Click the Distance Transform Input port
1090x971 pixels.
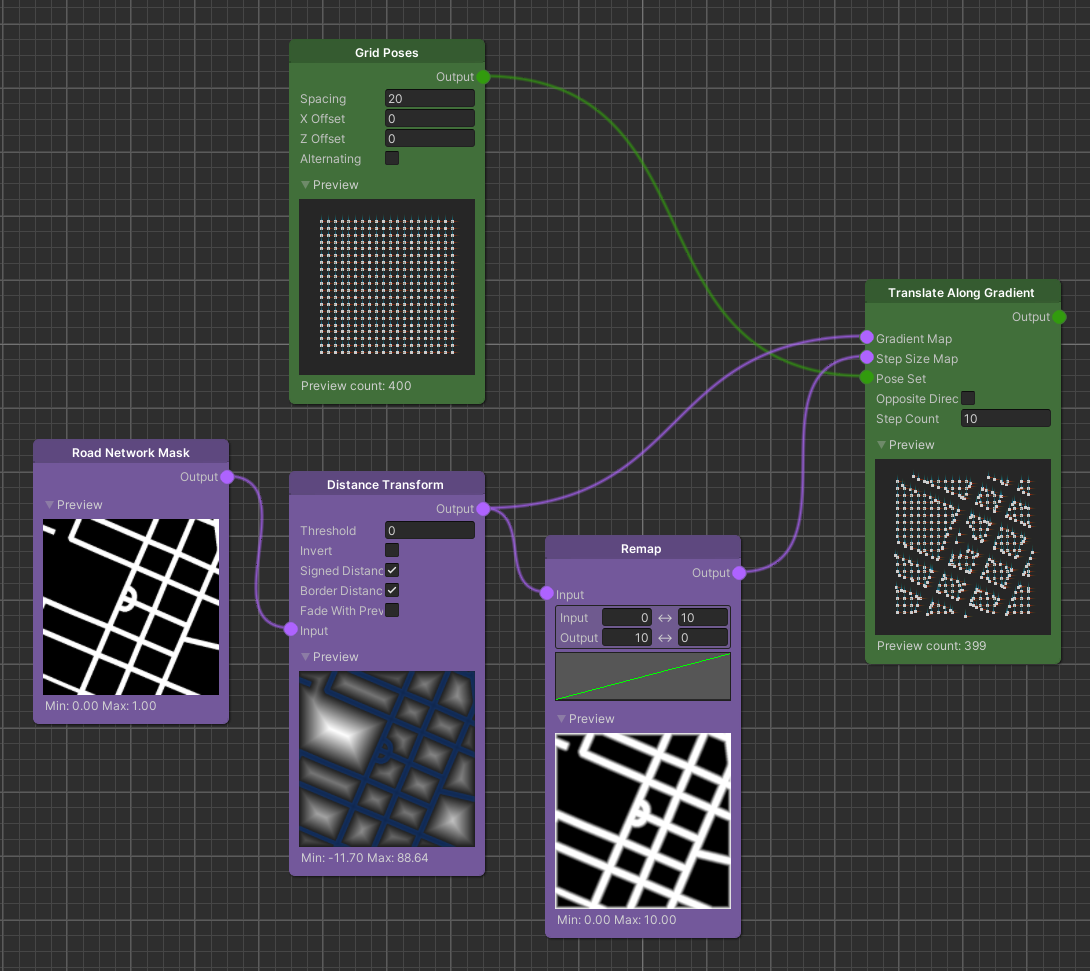click(x=290, y=630)
